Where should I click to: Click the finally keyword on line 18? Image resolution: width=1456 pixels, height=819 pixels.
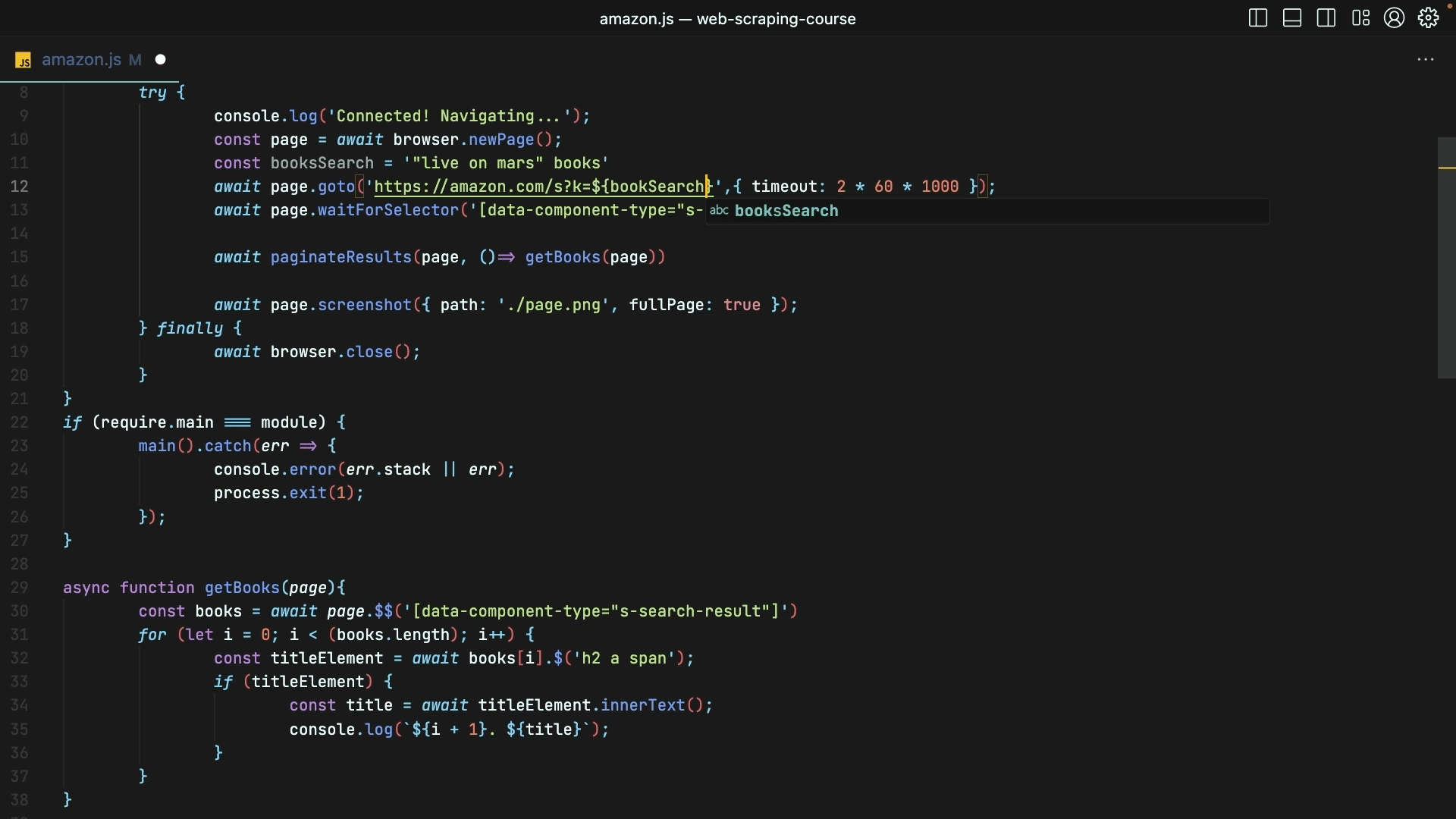tap(190, 328)
